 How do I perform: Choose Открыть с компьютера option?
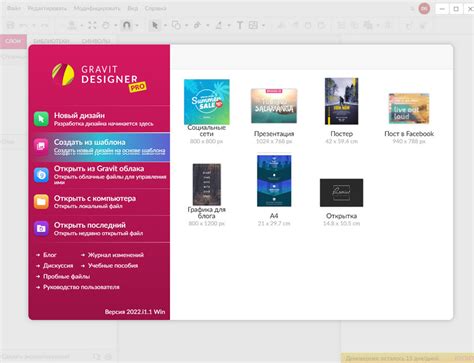pos(99,202)
